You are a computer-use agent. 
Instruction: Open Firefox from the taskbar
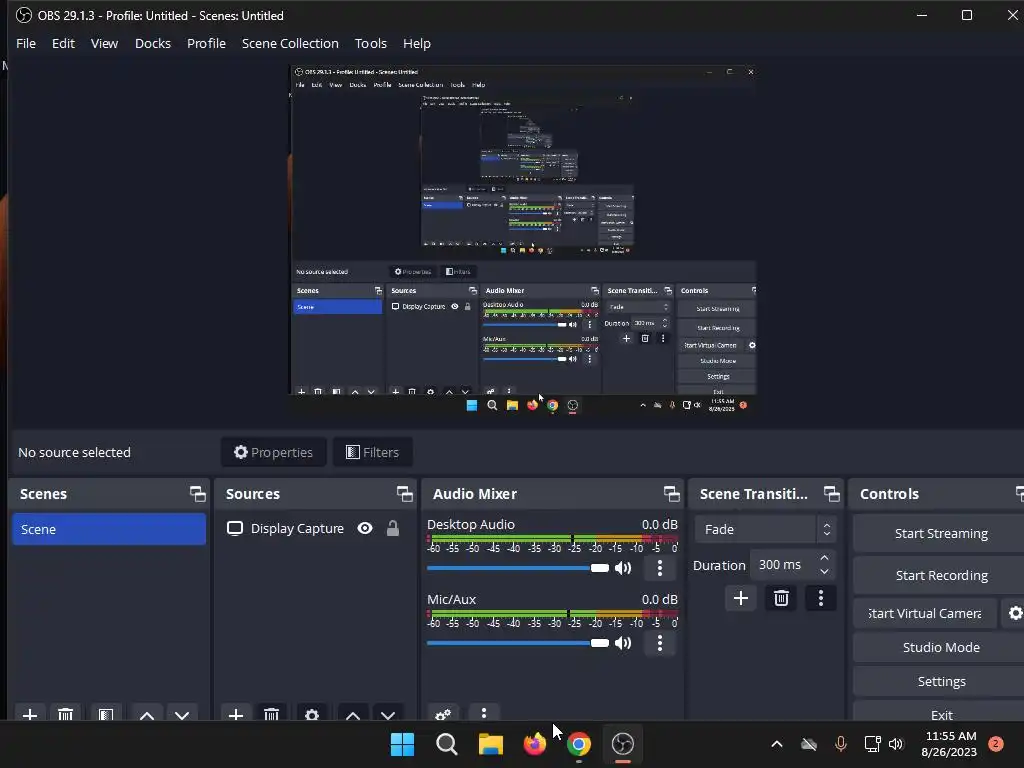[x=535, y=744]
